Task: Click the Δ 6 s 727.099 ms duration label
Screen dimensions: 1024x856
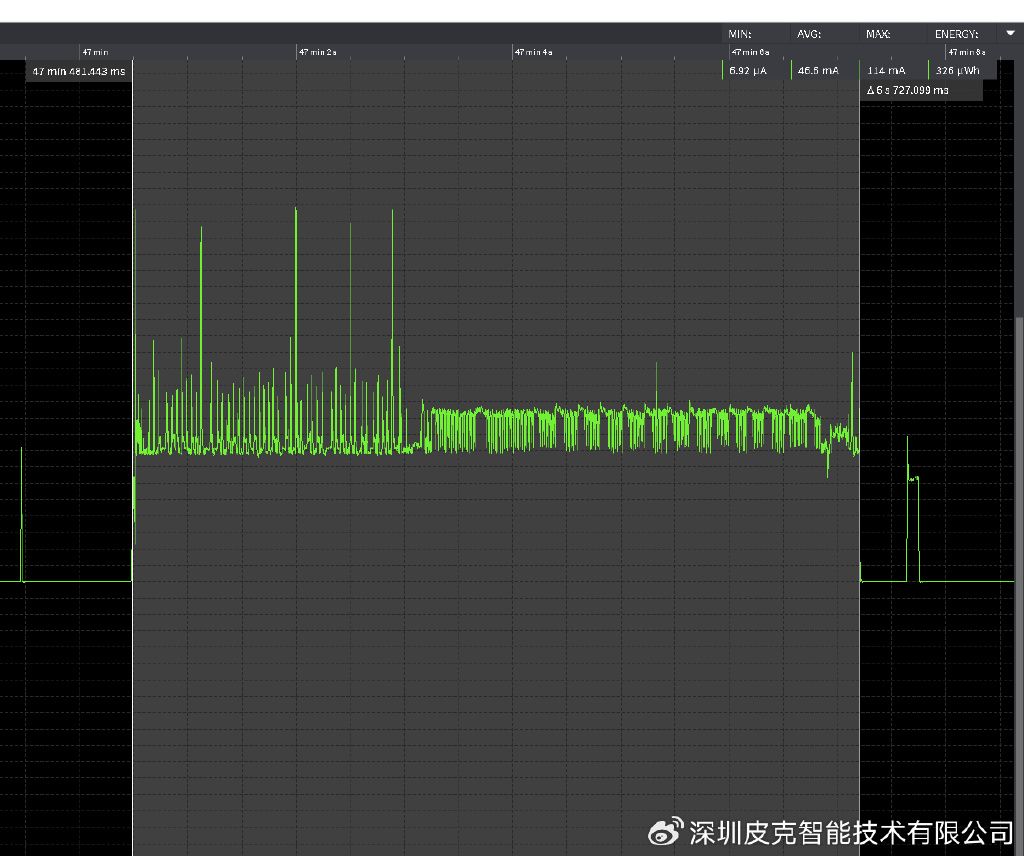Action: [x=908, y=90]
